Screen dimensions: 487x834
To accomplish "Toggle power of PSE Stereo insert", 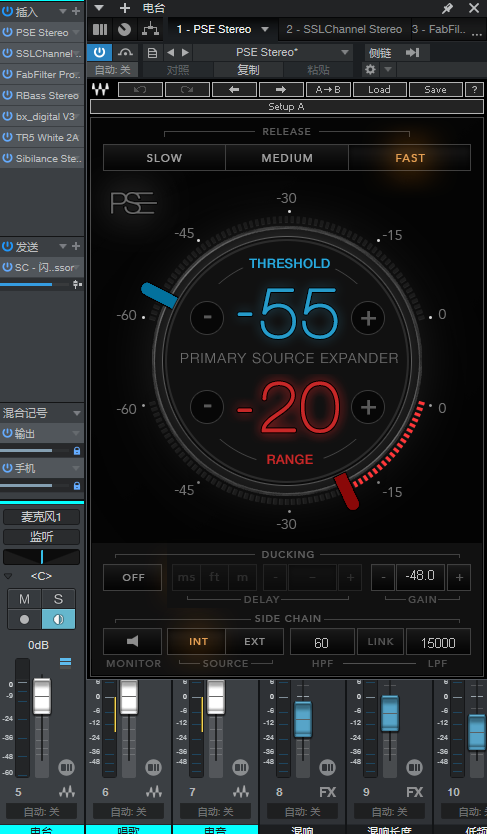I will [7, 32].
